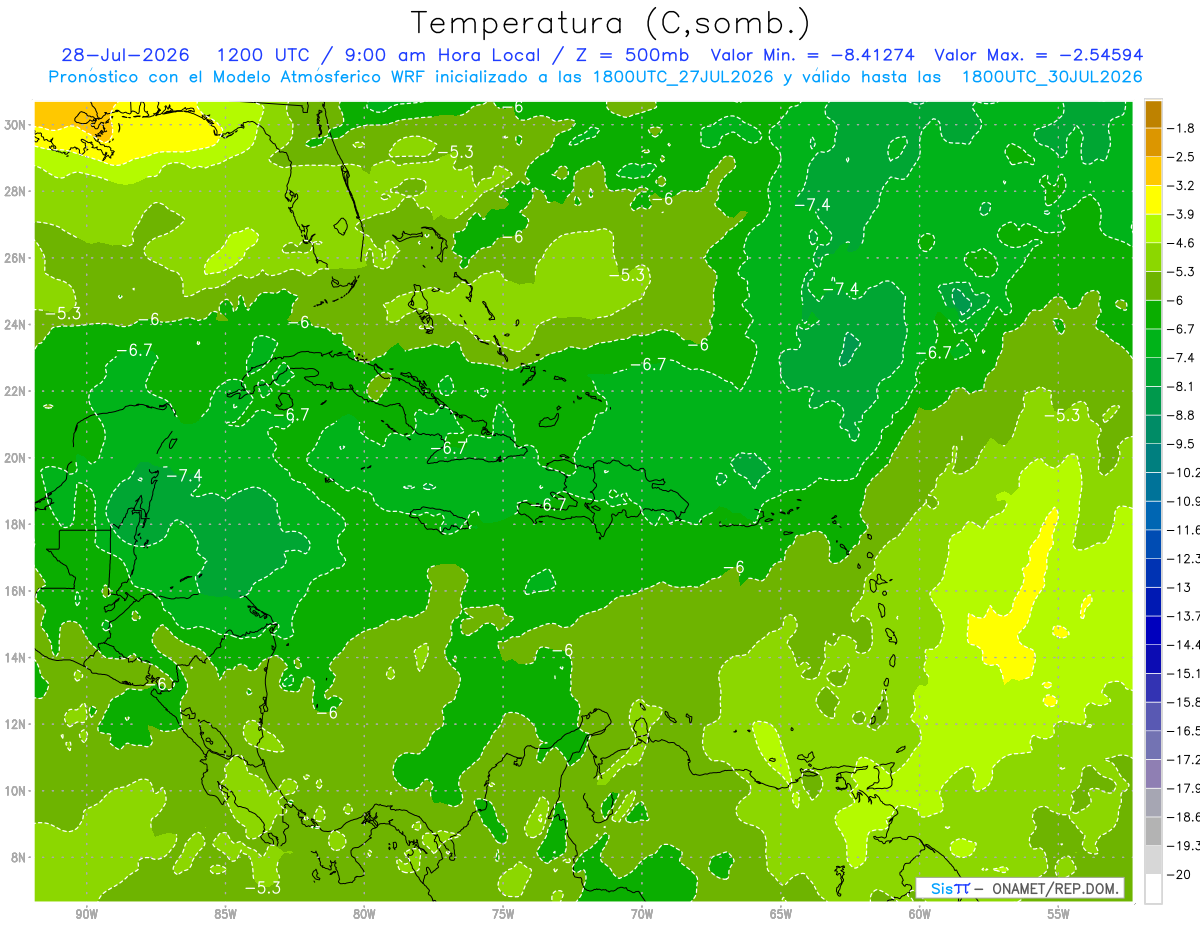Click the '30N' latitude axis label
The width and height of the screenshot is (1200, 927).
[x=16, y=125]
